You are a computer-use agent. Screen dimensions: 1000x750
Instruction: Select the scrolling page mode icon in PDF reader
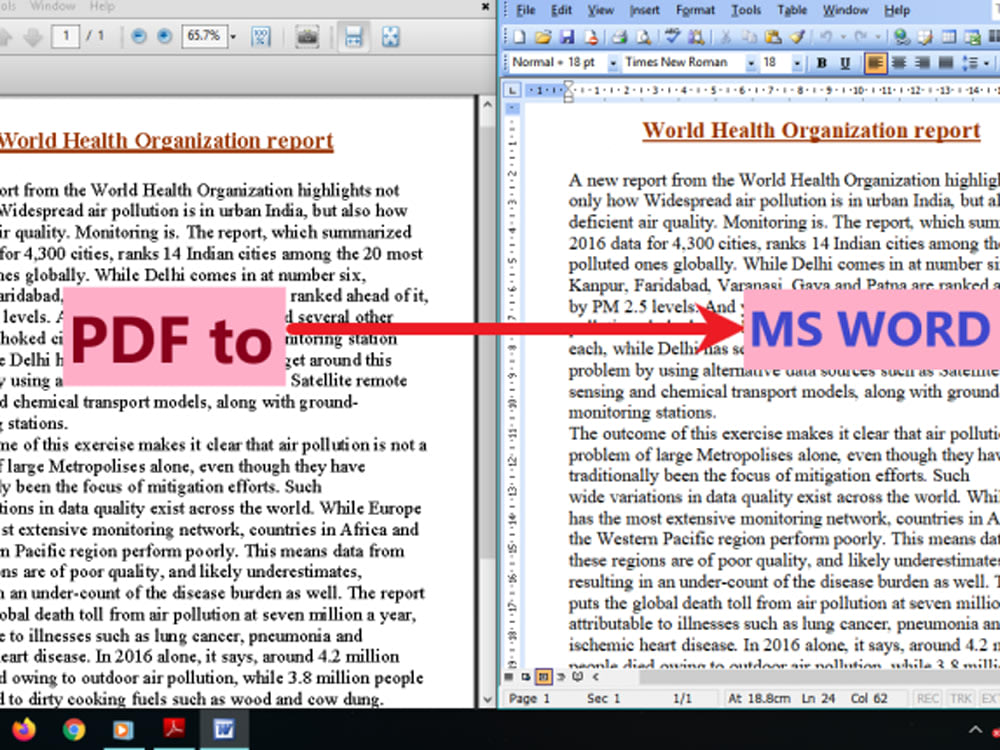coord(353,36)
